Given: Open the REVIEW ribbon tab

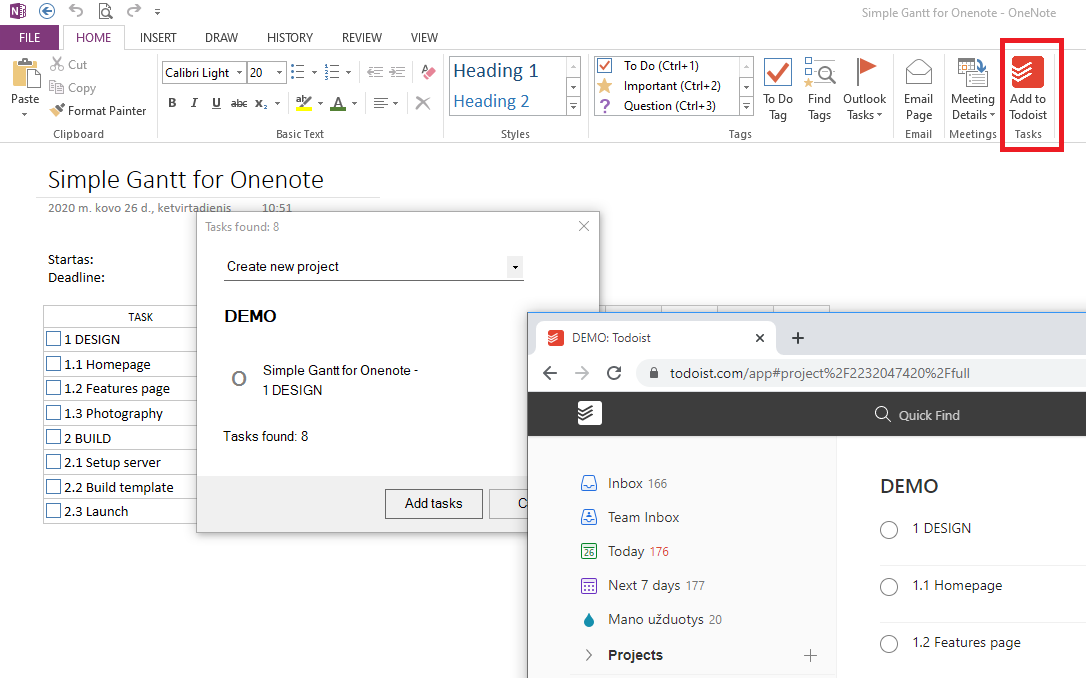Looking at the screenshot, I should click(362, 37).
